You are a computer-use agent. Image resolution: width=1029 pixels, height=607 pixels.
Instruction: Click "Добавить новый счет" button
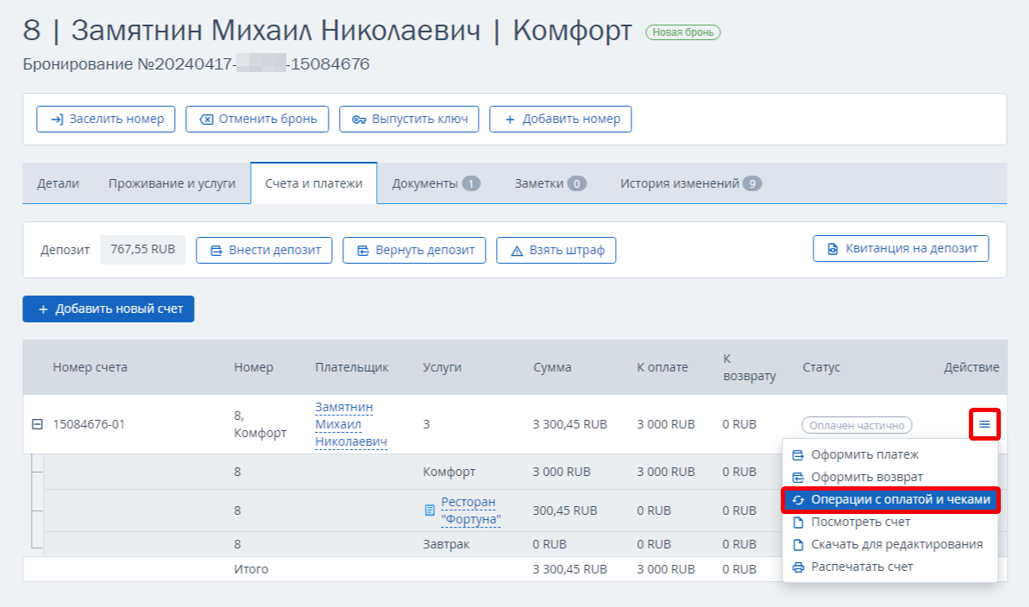(x=108, y=309)
